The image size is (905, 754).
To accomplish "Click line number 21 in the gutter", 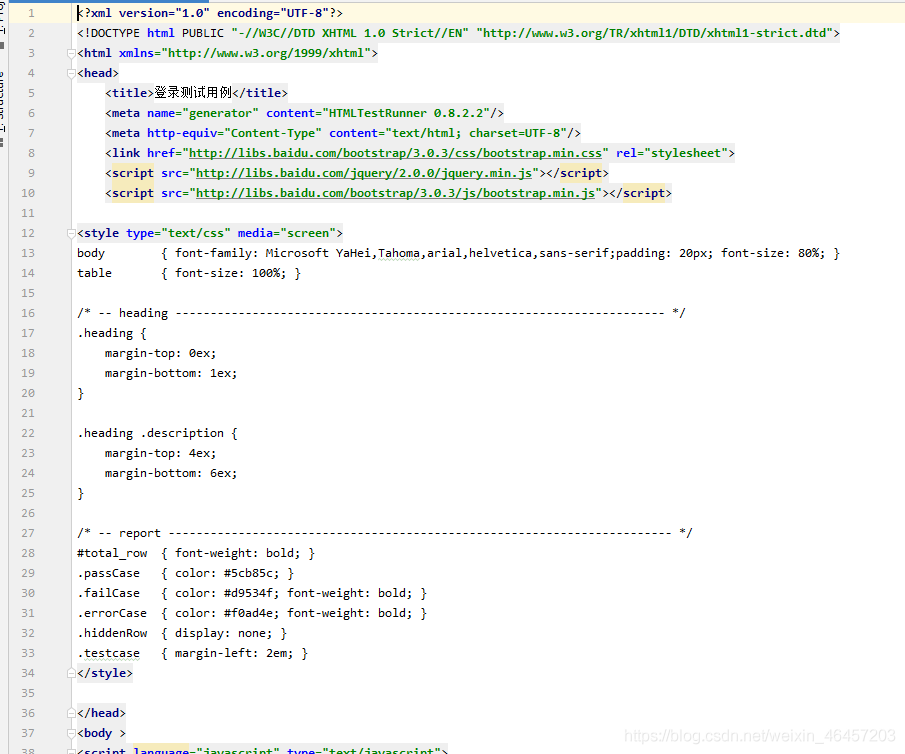I will 28,413.
